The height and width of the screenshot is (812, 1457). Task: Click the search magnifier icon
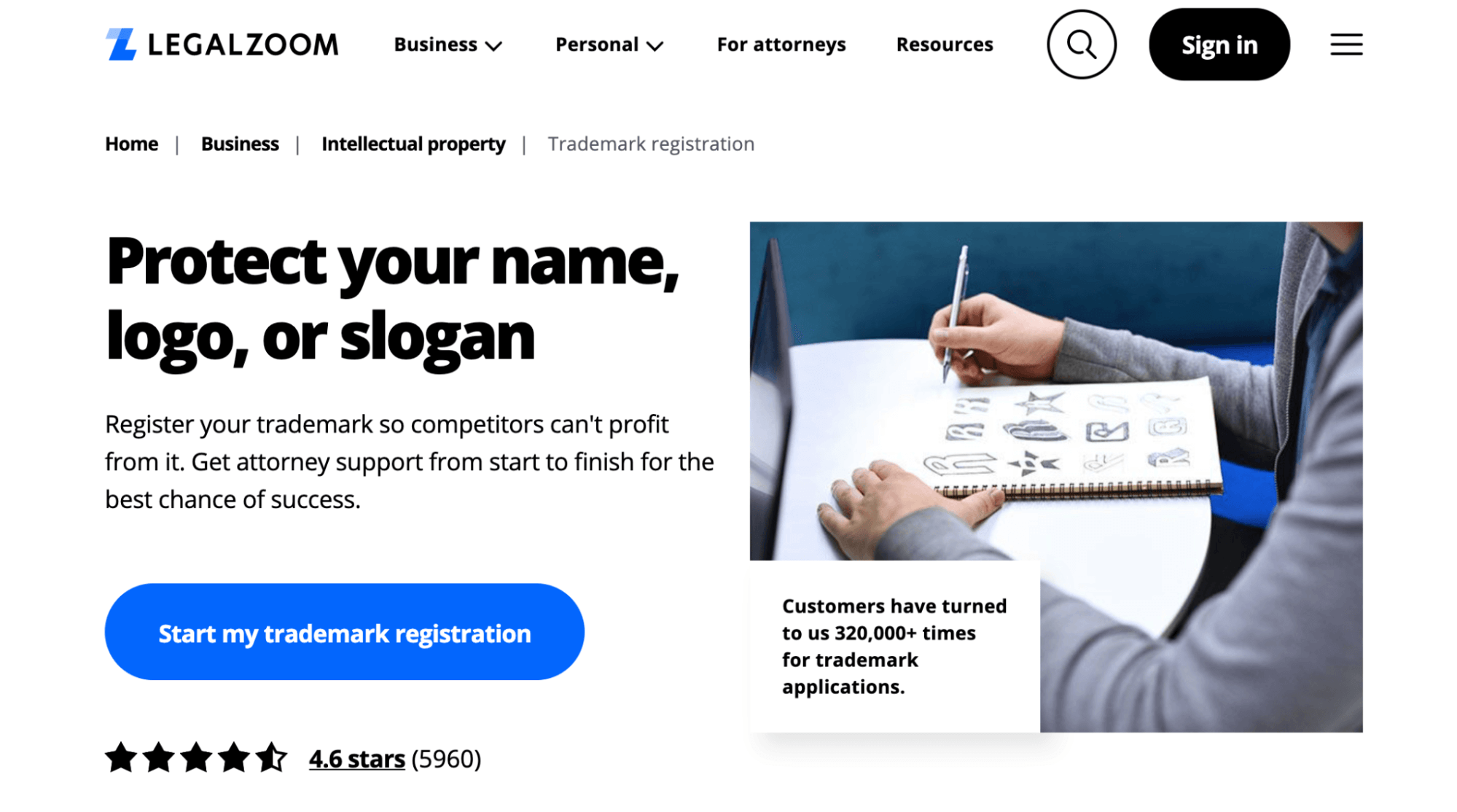point(1083,44)
